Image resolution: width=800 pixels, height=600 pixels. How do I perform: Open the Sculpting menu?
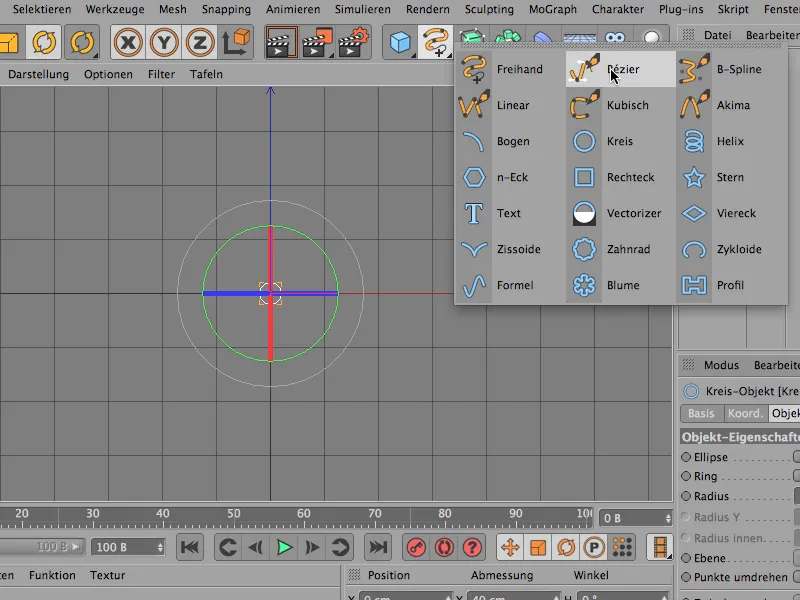(x=489, y=9)
